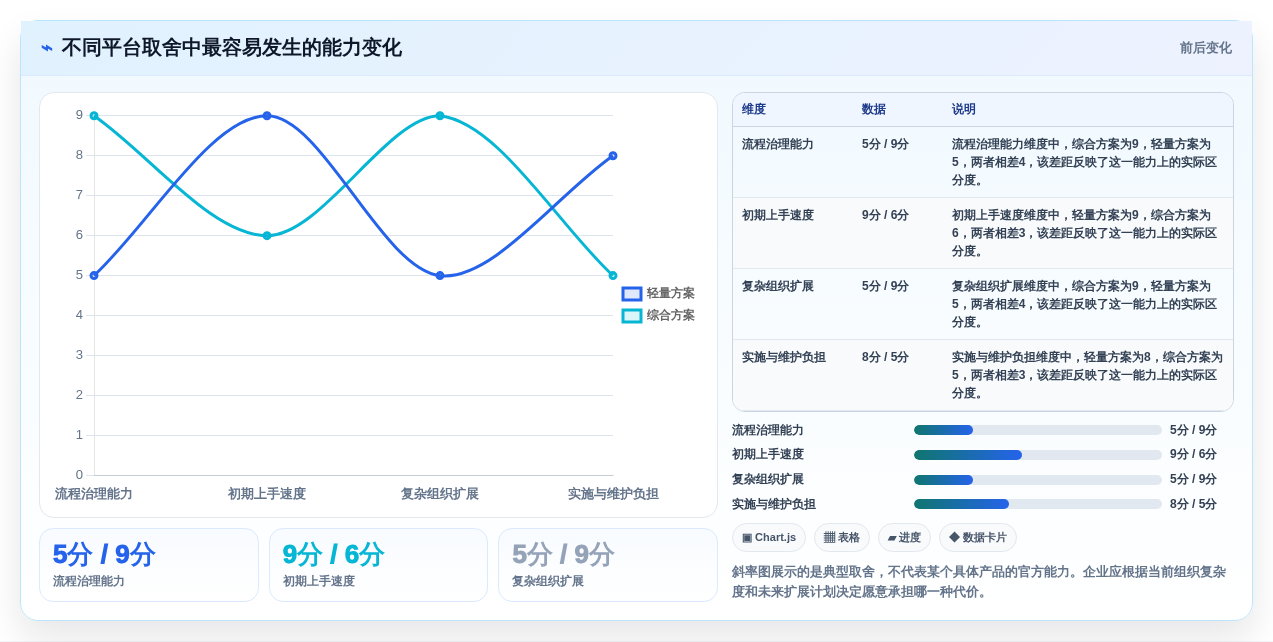Click the 综合方案 point at 复杂组织扩展 (9)

440,116
